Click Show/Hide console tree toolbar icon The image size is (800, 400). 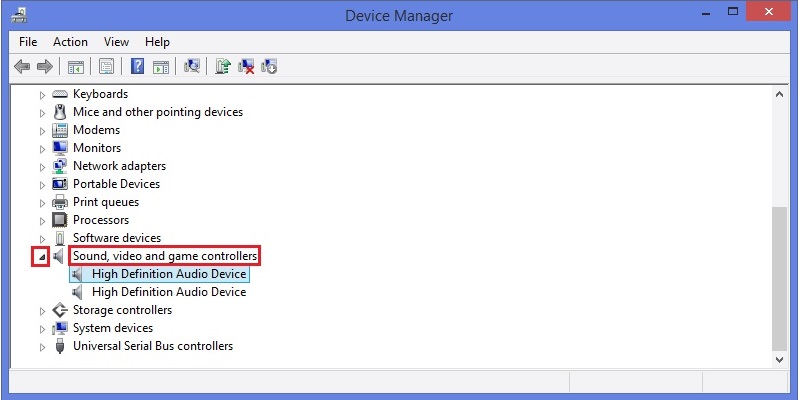(76, 66)
